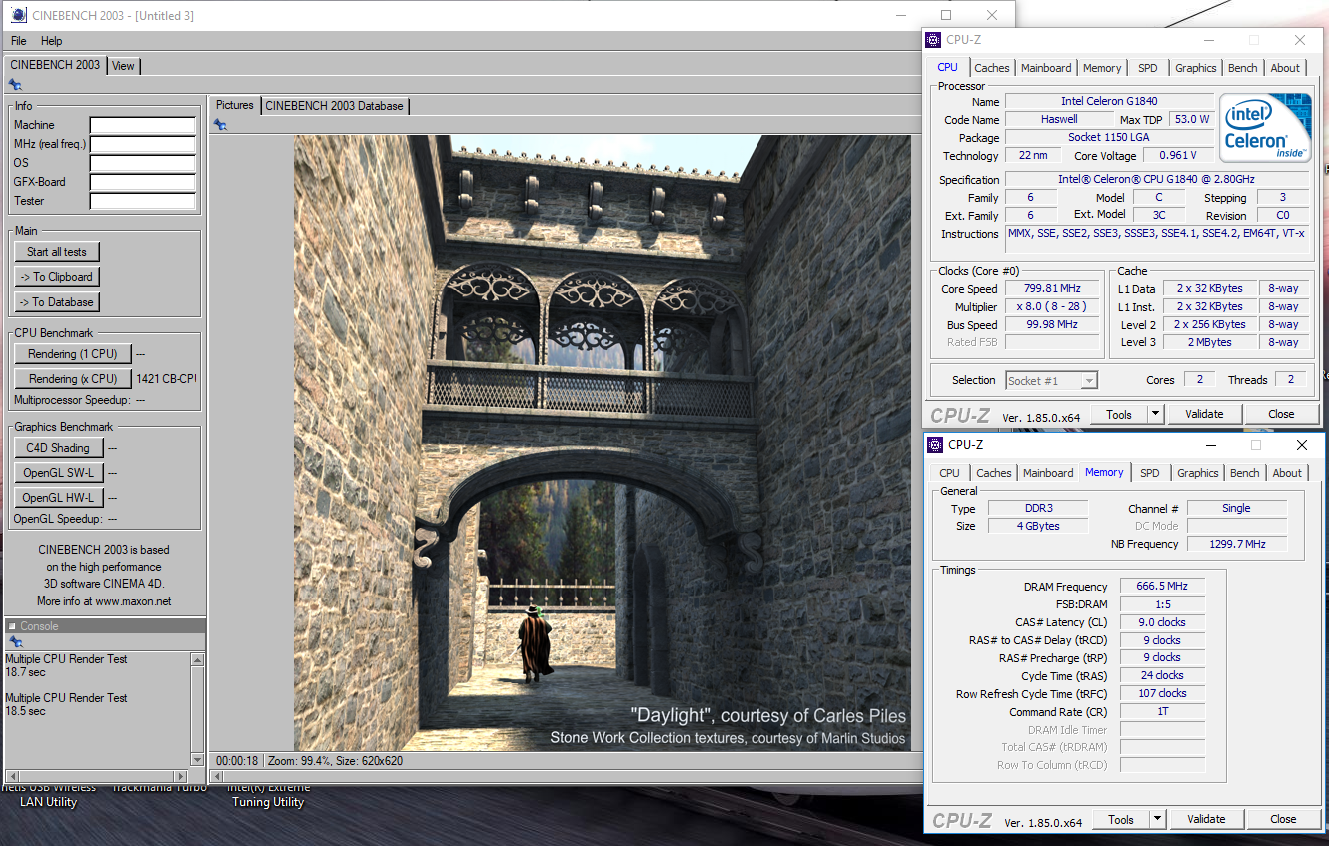Expand Tools dropdown arrow in upper CPU-Z window

[1155, 414]
